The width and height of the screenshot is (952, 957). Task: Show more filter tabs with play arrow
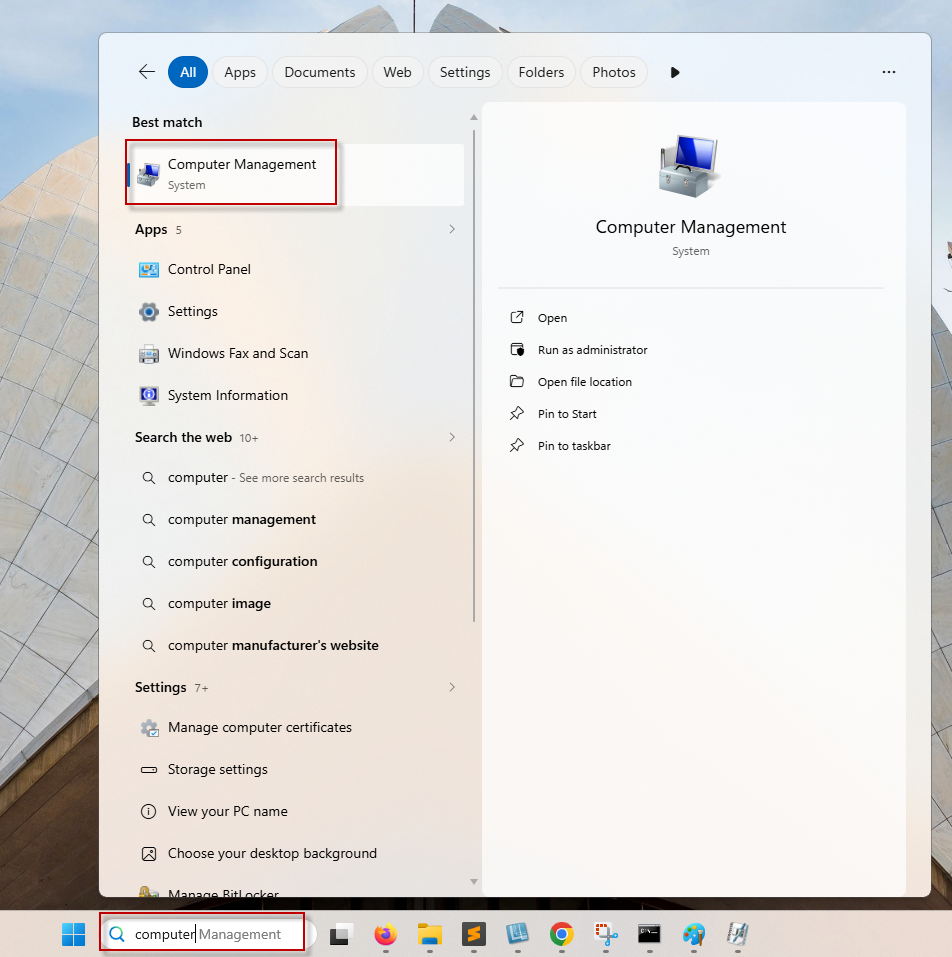pyautogui.click(x=674, y=73)
